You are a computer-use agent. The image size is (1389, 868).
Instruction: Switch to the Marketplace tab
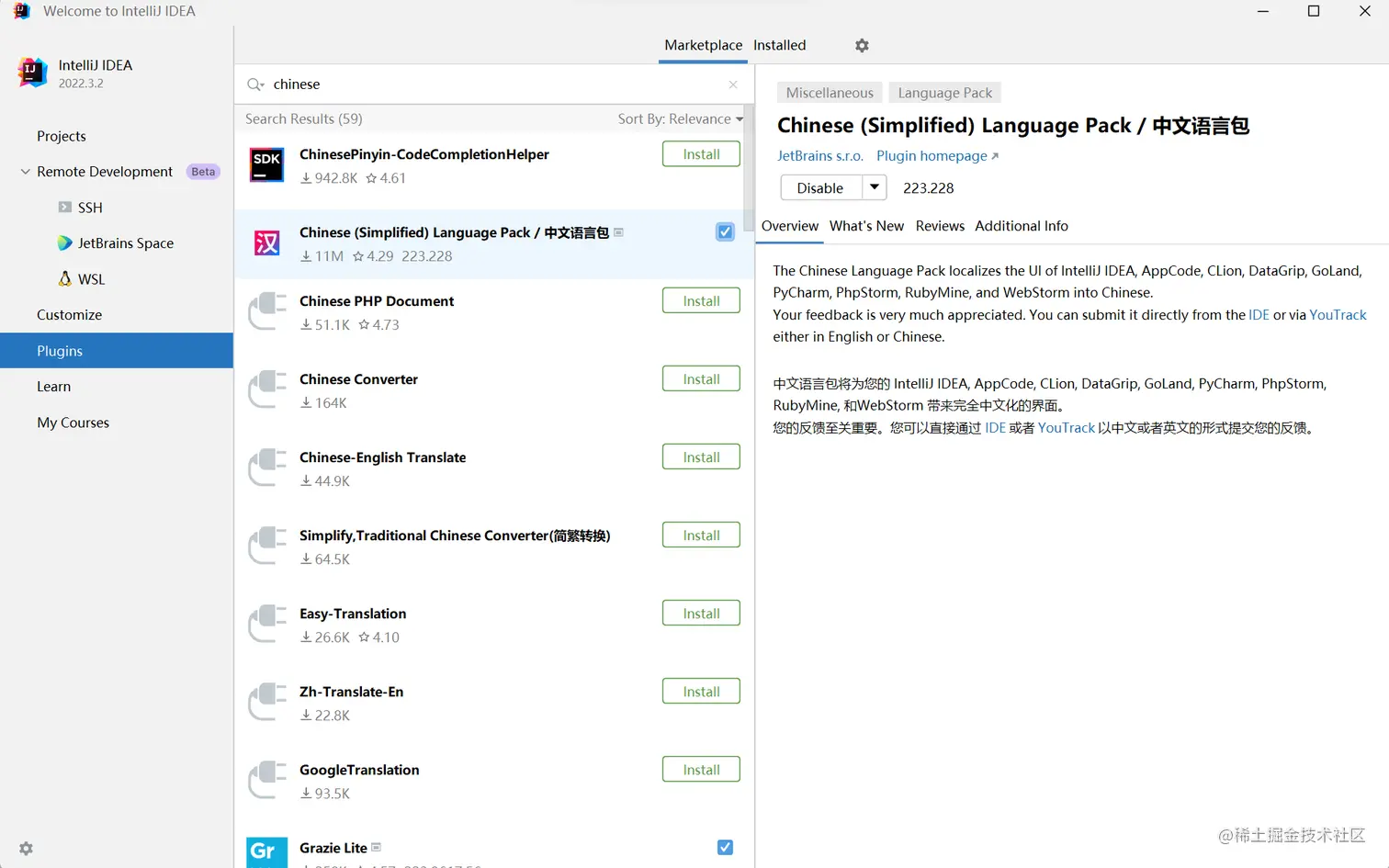(703, 45)
